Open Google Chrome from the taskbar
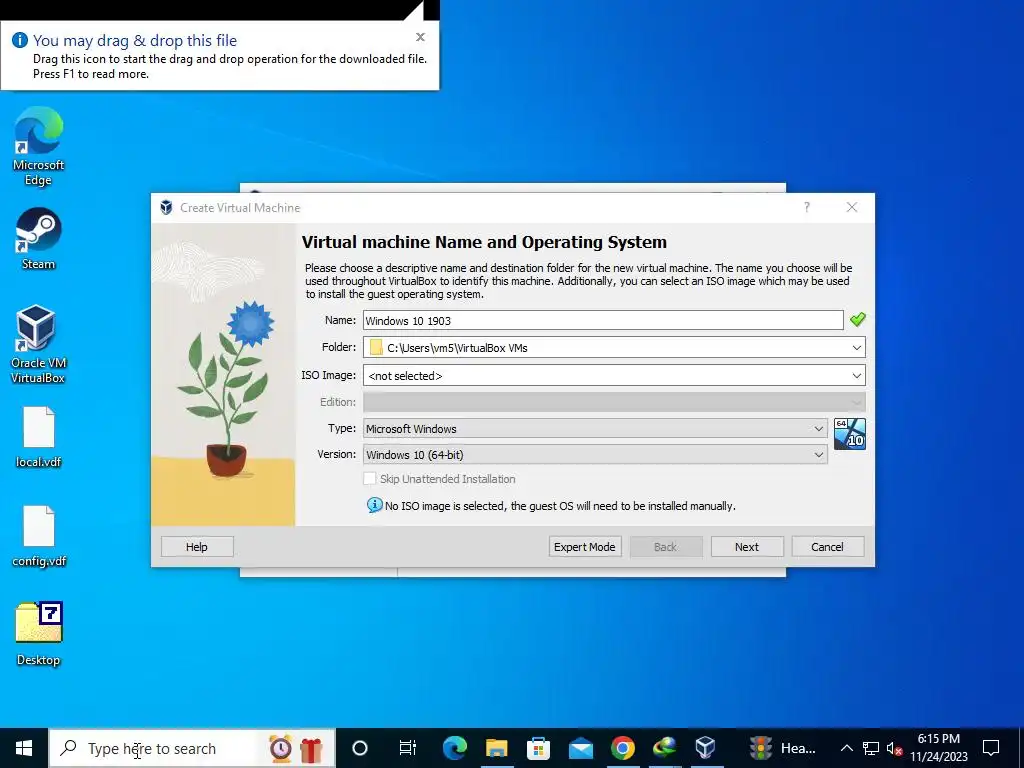 (622, 748)
